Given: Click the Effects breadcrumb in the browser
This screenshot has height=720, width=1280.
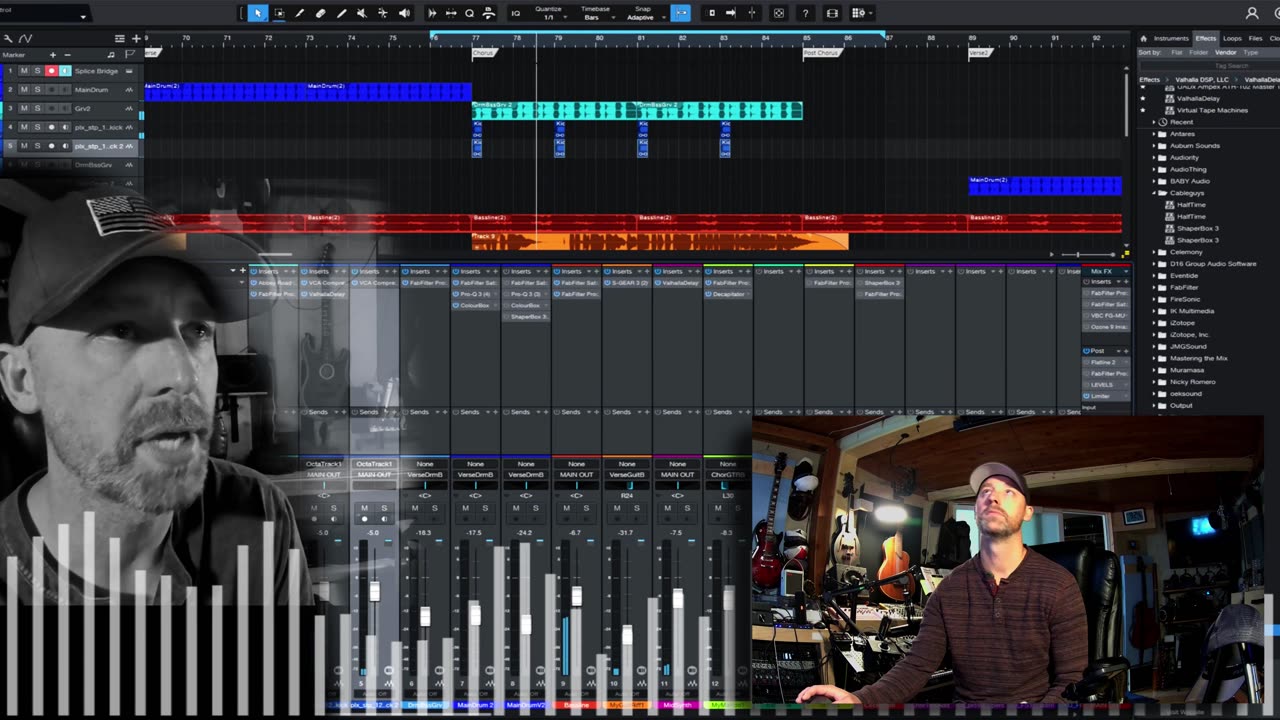Looking at the screenshot, I should (x=1150, y=79).
